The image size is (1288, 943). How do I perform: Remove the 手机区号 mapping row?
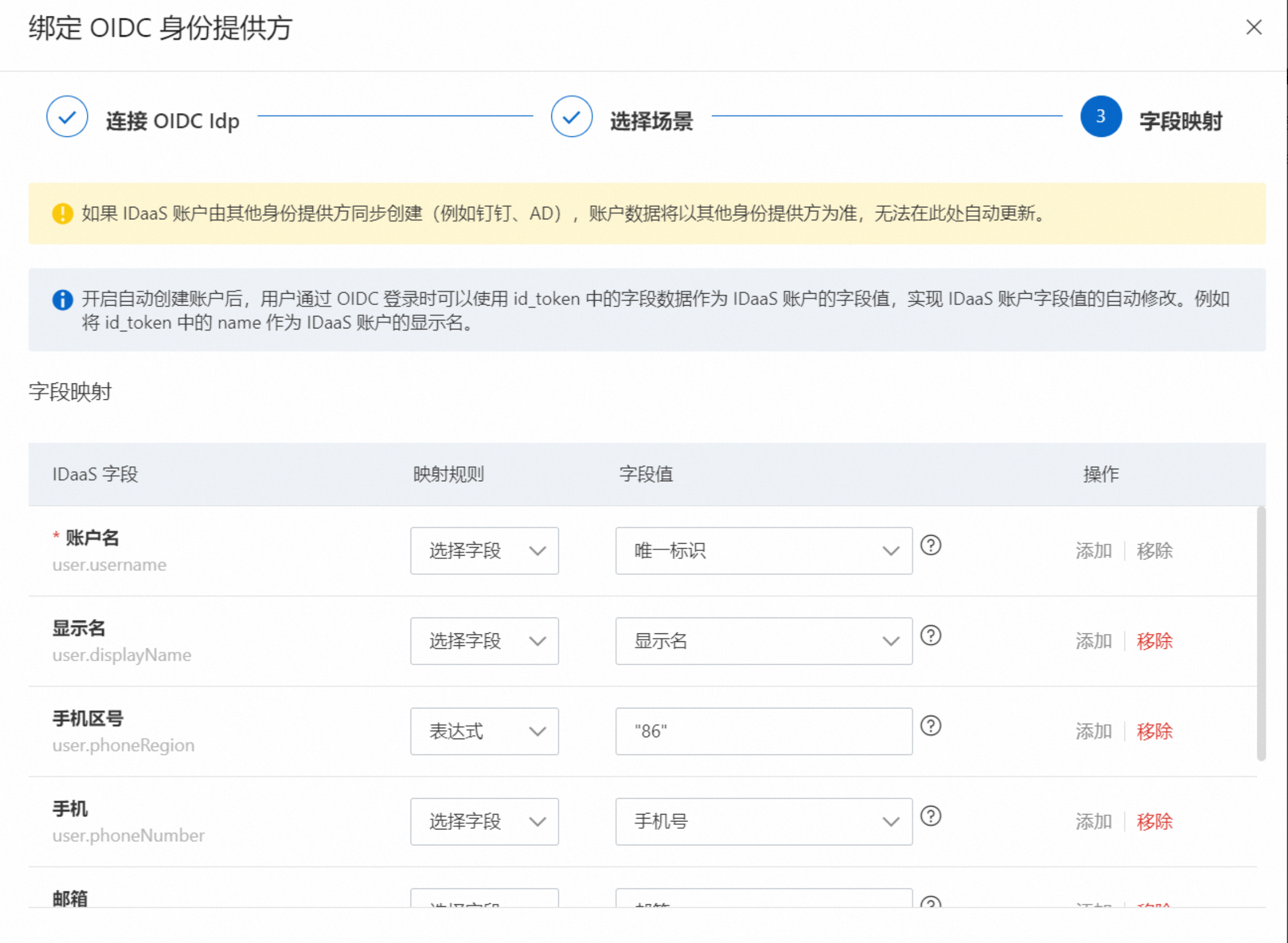[1154, 731]
